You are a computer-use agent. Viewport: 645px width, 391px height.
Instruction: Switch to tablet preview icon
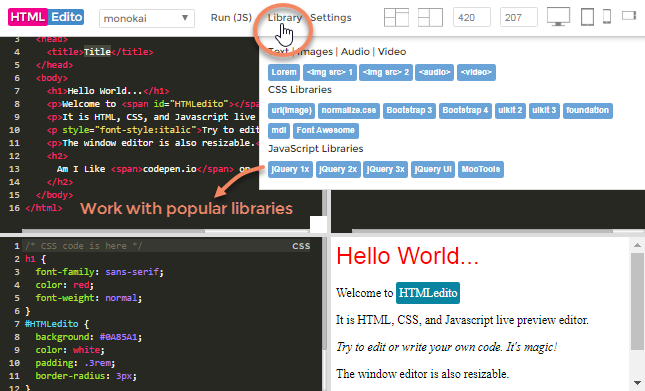coord(587,17)
